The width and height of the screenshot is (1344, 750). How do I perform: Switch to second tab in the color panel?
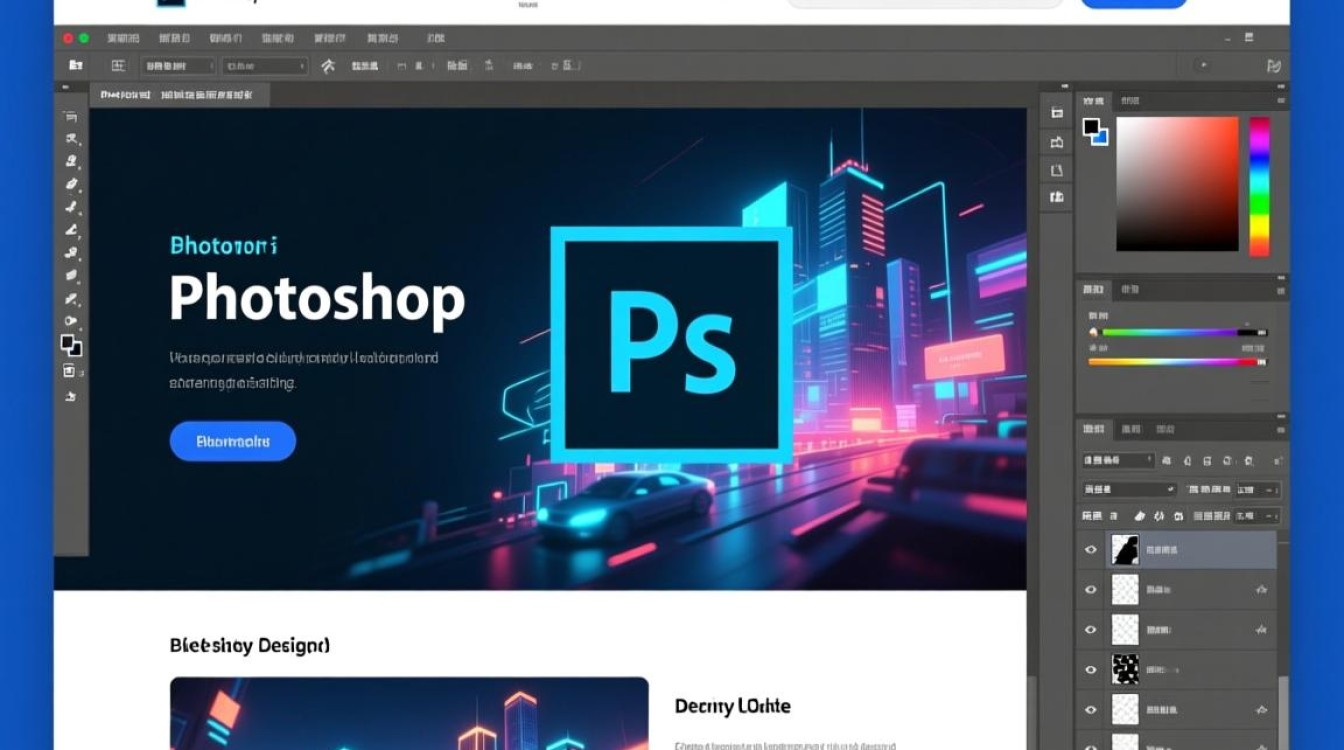(1130, 101)
